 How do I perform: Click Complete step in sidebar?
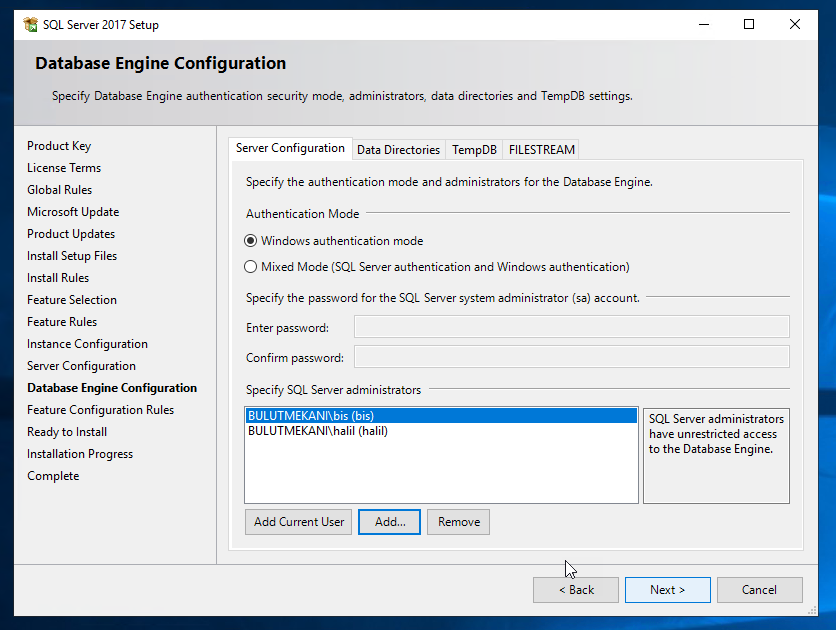[x=53, y=476]
